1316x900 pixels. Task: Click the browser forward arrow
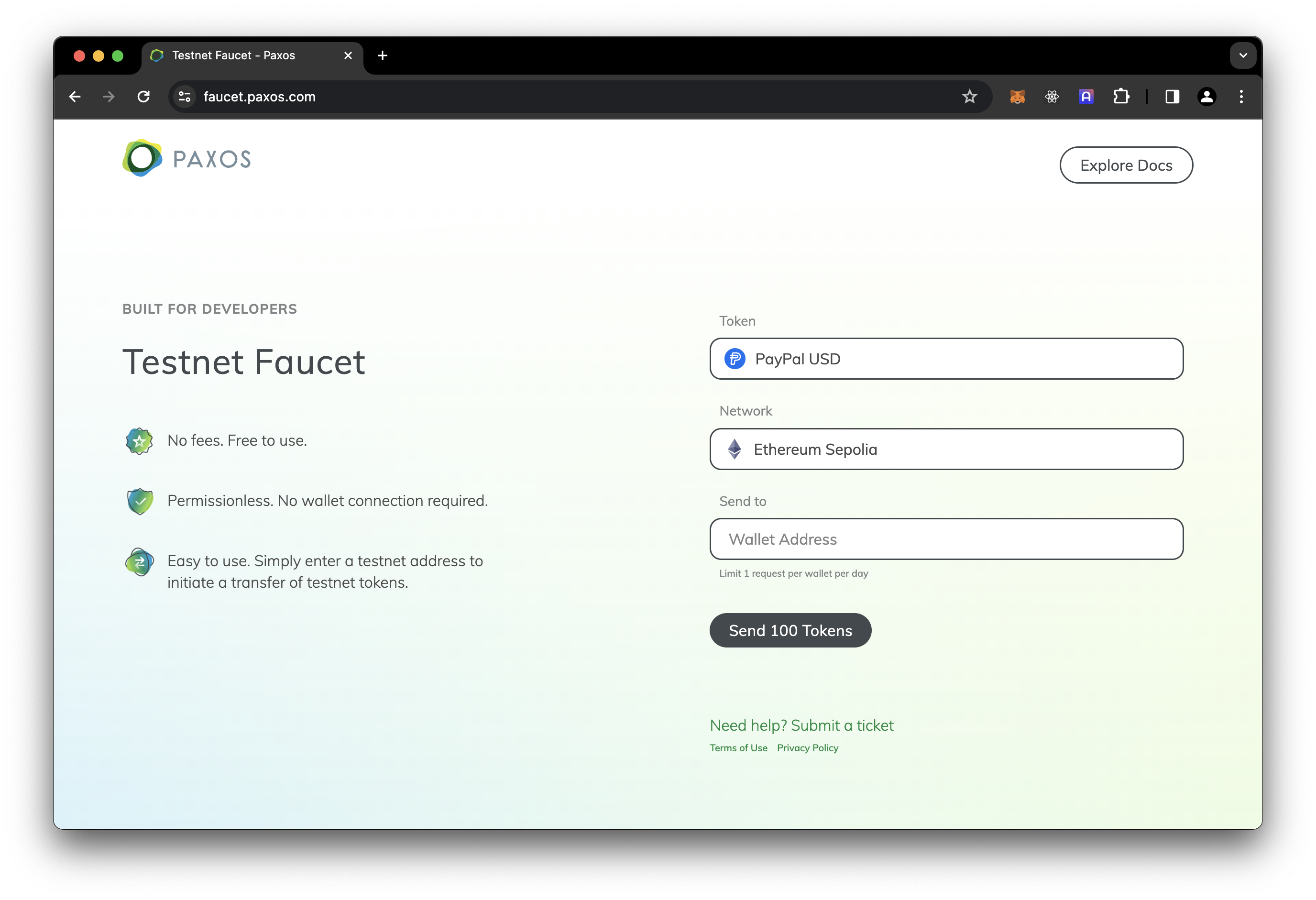tap(109, 97)
